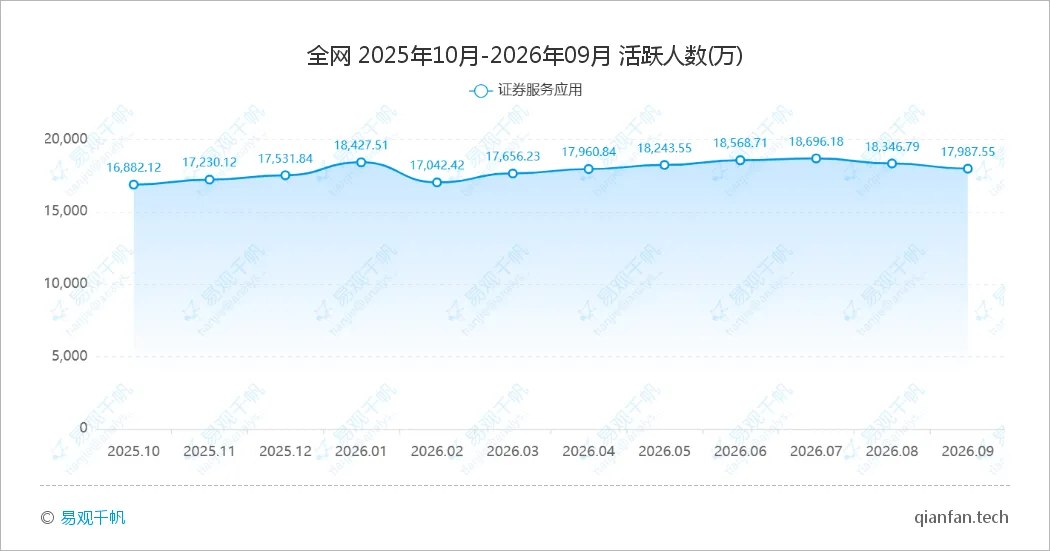Click the x-axis label 2026.03
Image resolution: width=1050 pixels, height=551 pixels.
click(513, 451)
